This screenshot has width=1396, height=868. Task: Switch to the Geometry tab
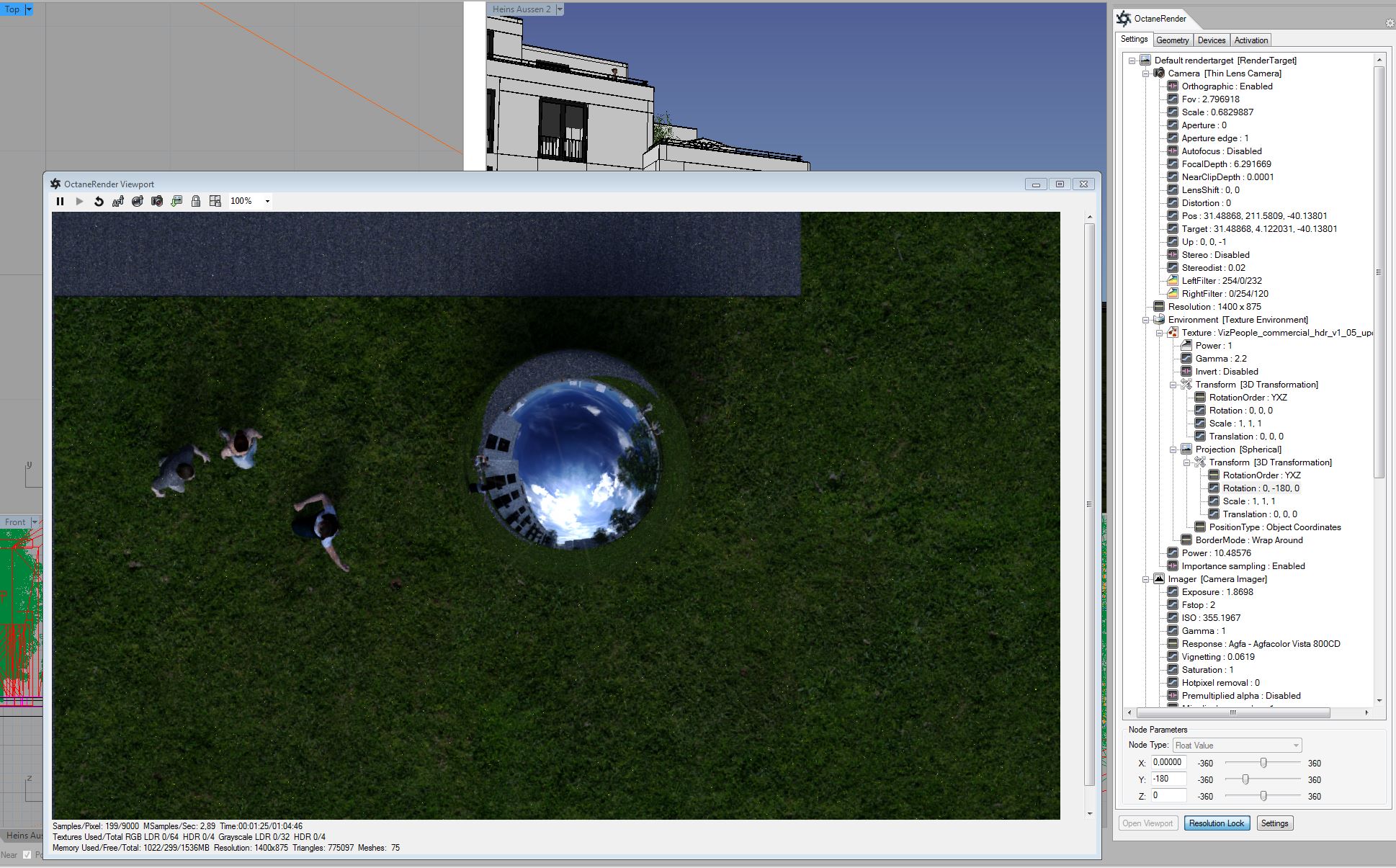pyautogui.click(x=1172, y=40)
